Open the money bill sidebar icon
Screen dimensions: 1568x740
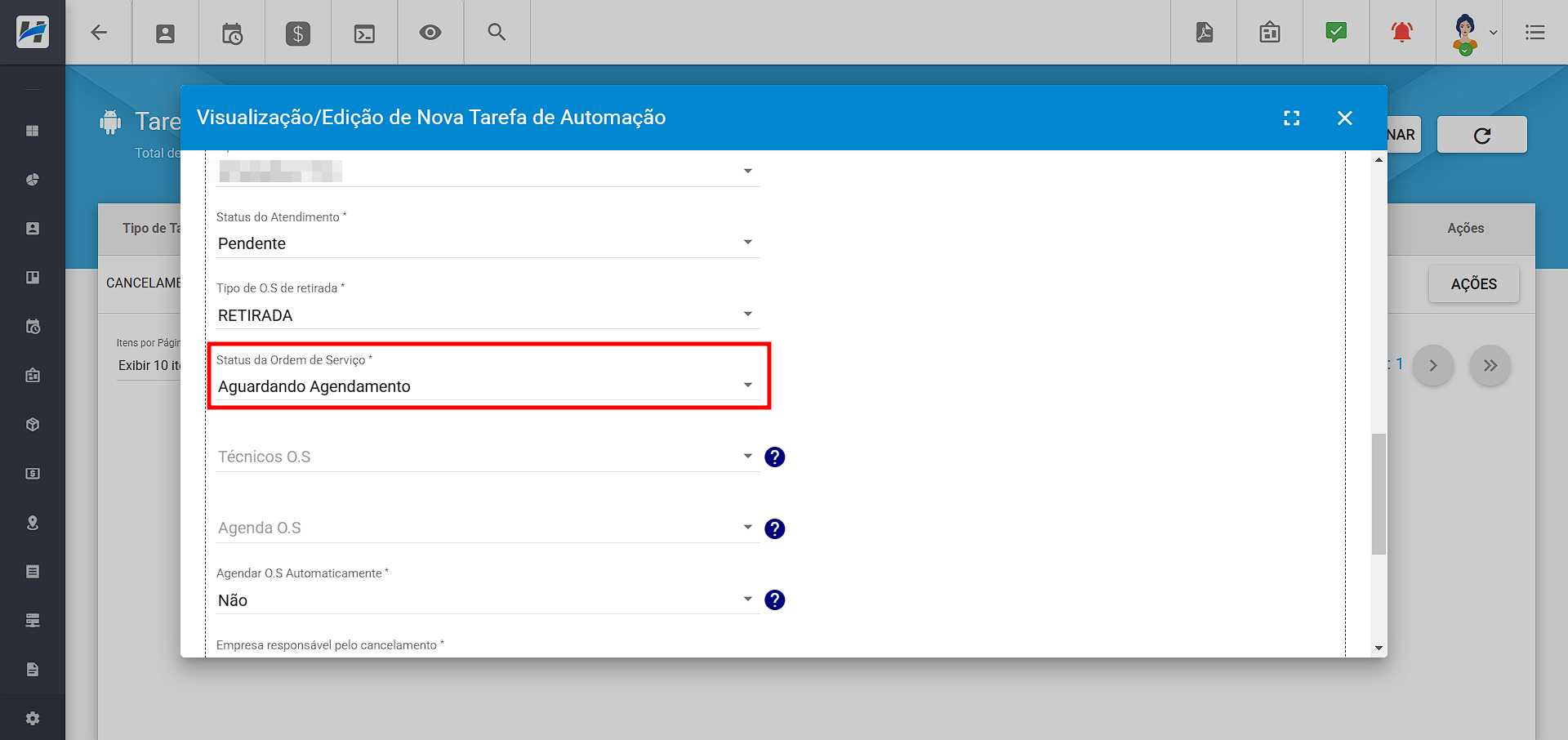(33, 474)
